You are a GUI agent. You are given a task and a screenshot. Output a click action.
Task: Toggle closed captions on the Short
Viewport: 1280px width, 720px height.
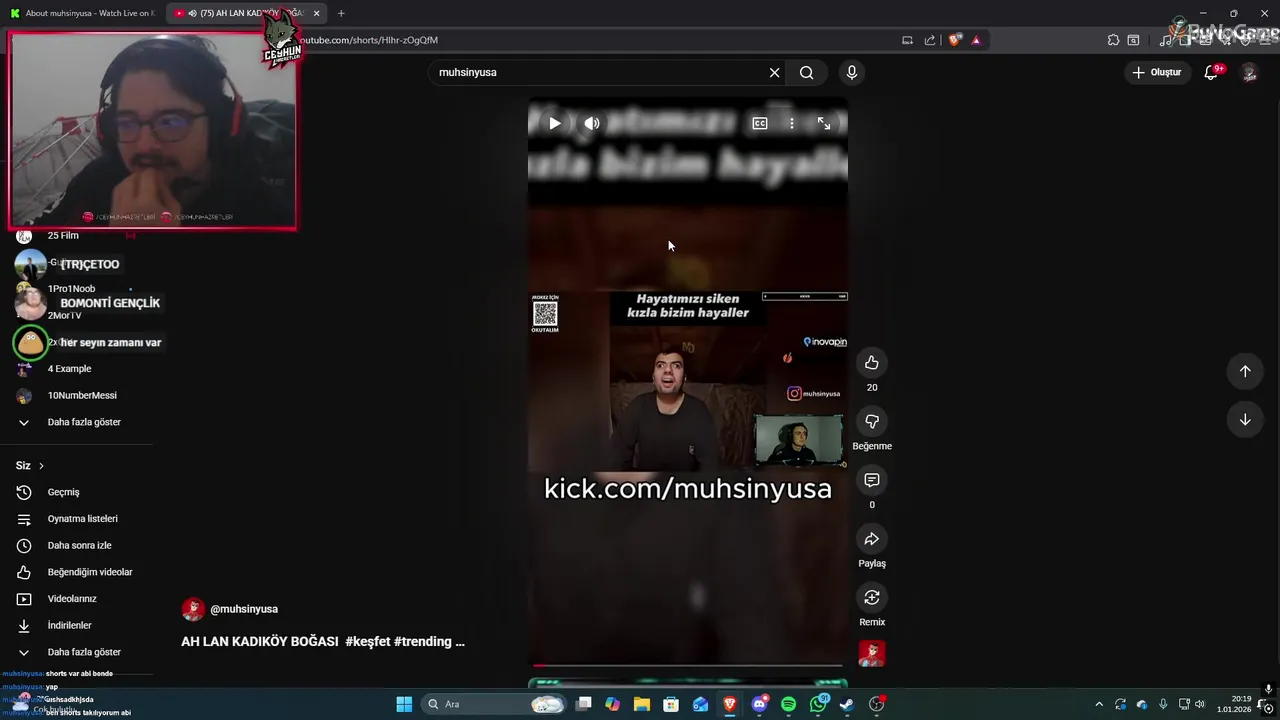760,123
